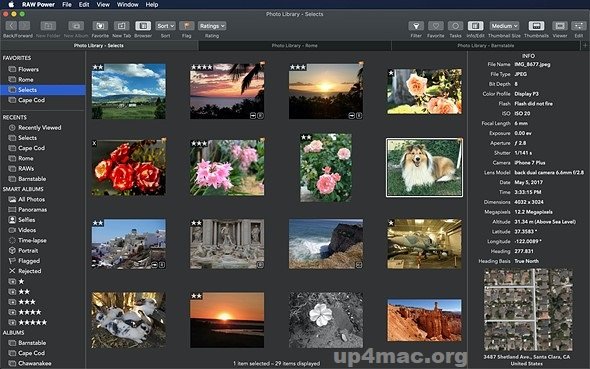Open the View menu
Image resolution: width=590 pixels, height=369 pixels.
tap(103, 5)
